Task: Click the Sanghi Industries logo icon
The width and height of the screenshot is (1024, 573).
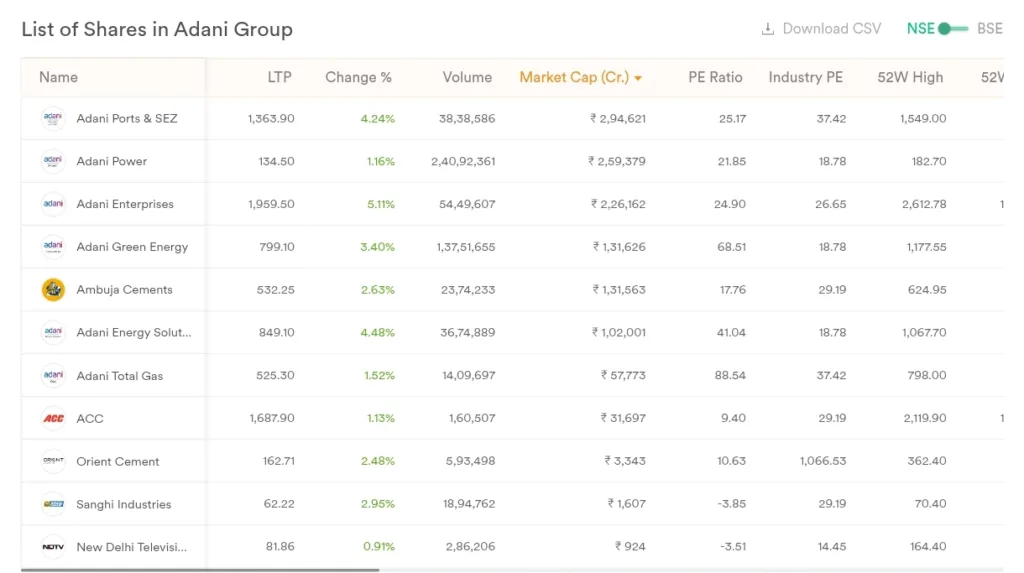Action: coord(53,504)
